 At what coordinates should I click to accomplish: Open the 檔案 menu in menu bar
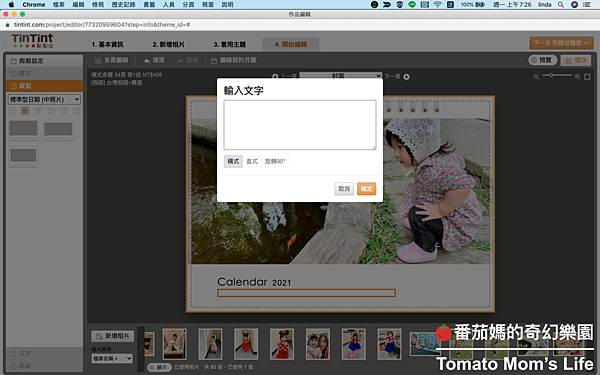point(59,5)
